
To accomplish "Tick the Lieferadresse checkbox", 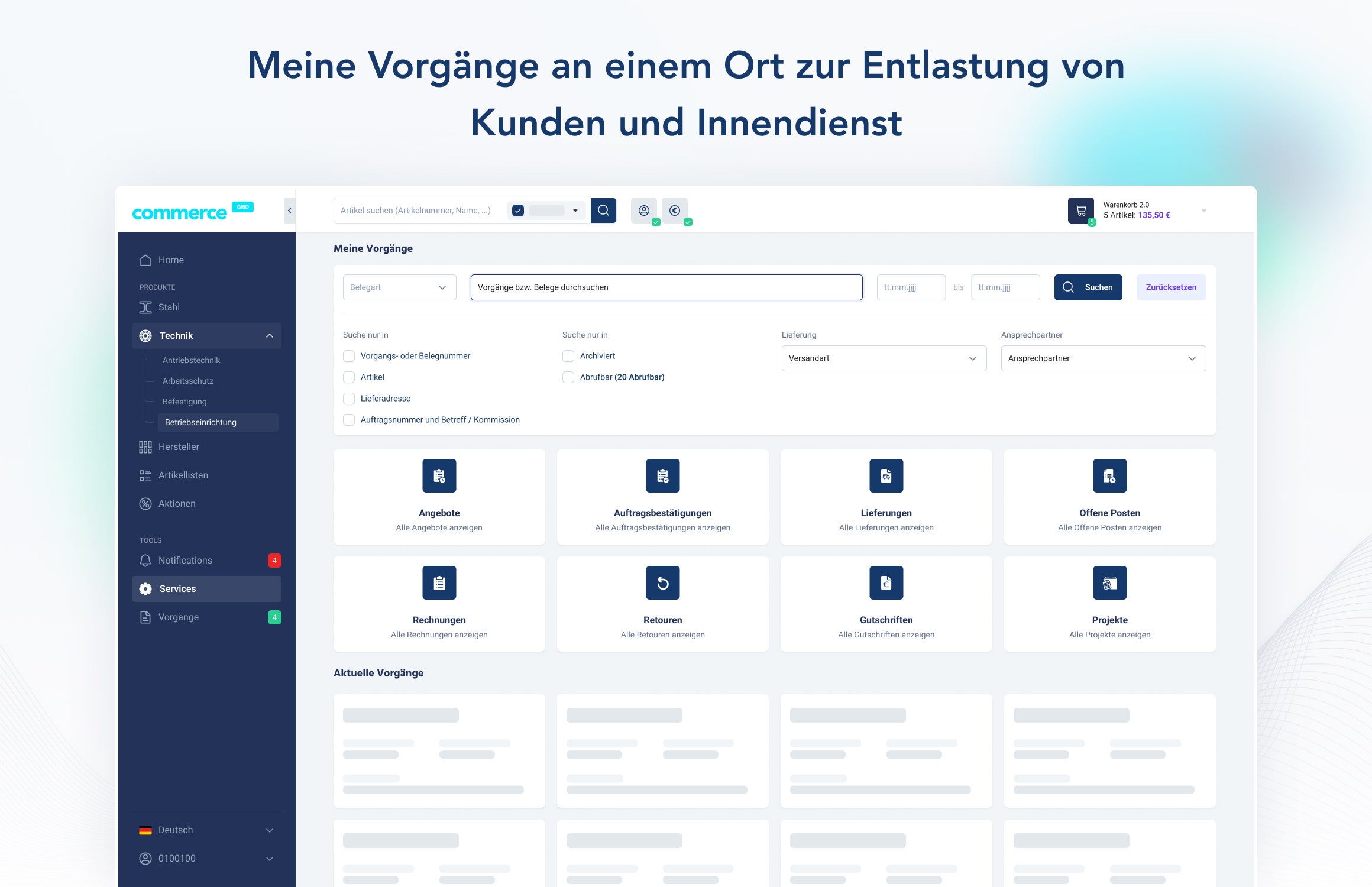I will pos(349,399).
